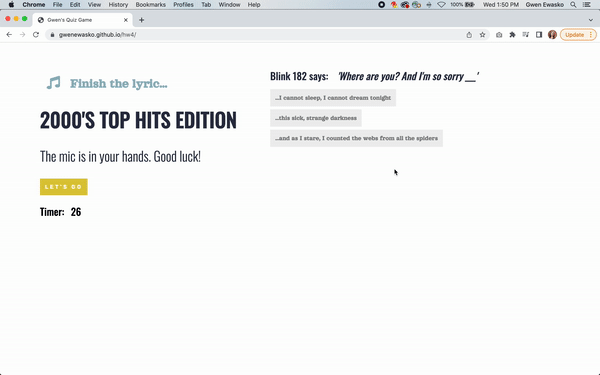Click the screen recording status icon
Screen dimensions: 600x375
pos(382,5)
